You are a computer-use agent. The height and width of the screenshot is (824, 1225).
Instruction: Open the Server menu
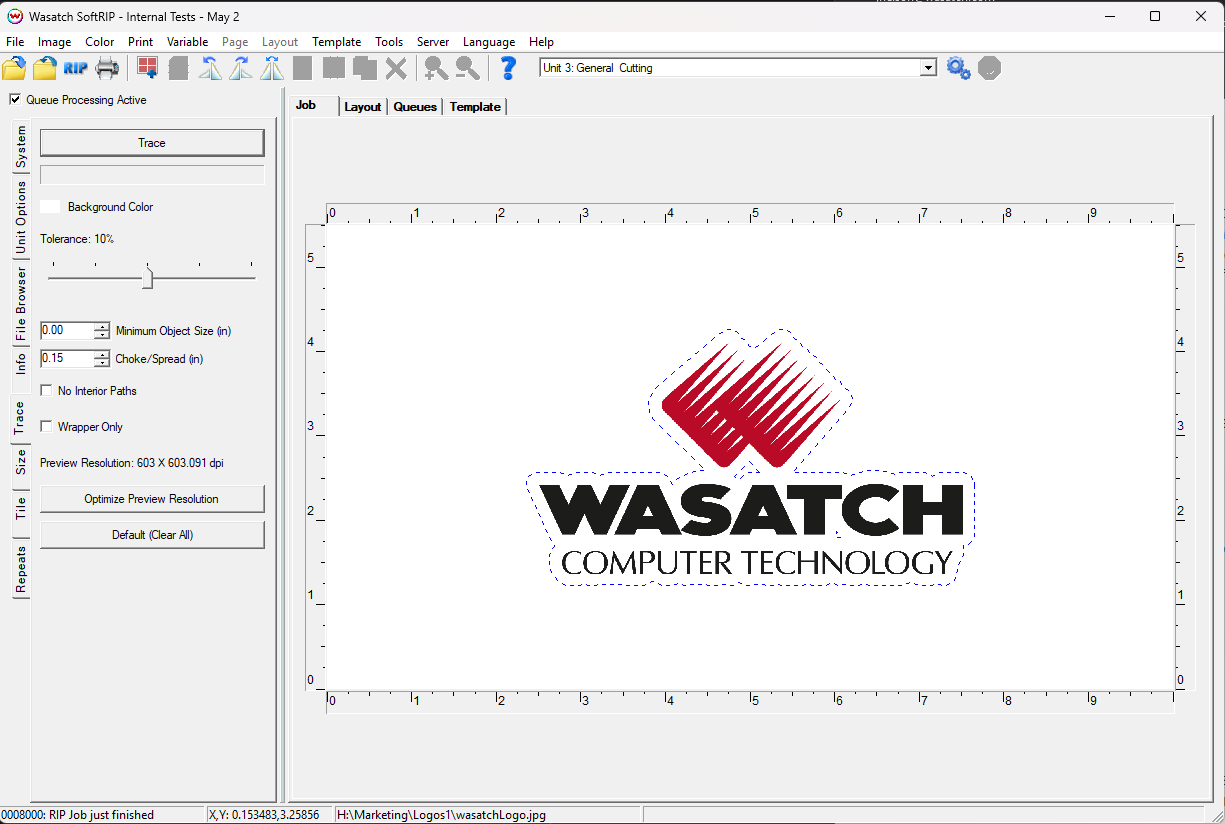point(433,42)
